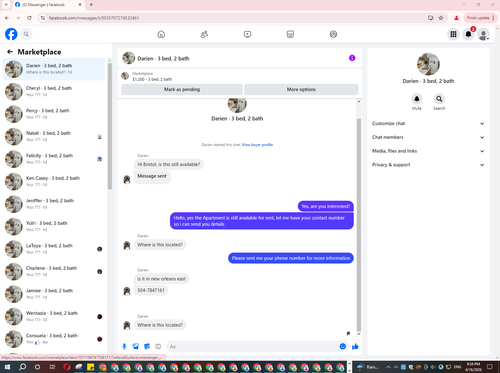Choose a sticker from the composer
This screenshot has height=373, width=500.
[x=147, y=346]
